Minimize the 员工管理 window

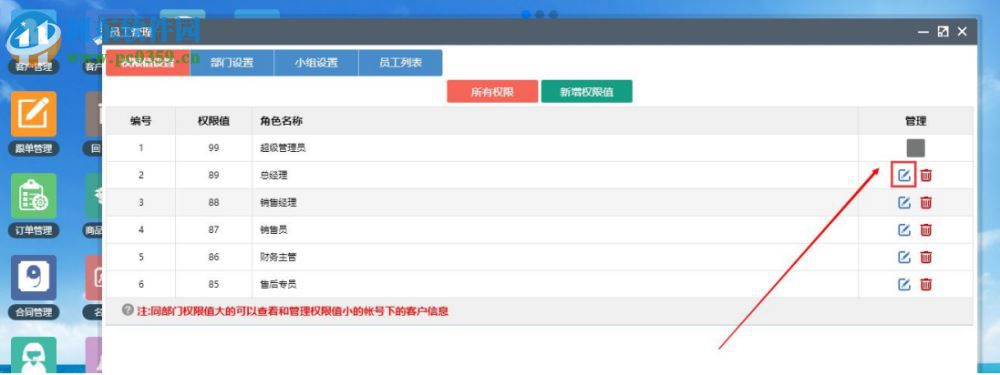click(923, 31)
